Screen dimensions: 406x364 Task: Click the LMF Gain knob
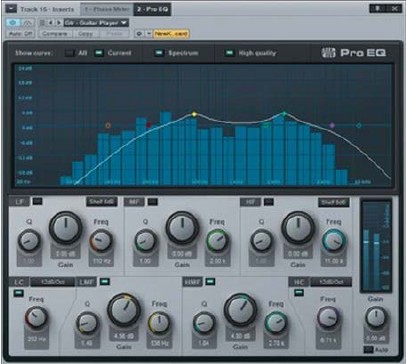click(124, 309)
